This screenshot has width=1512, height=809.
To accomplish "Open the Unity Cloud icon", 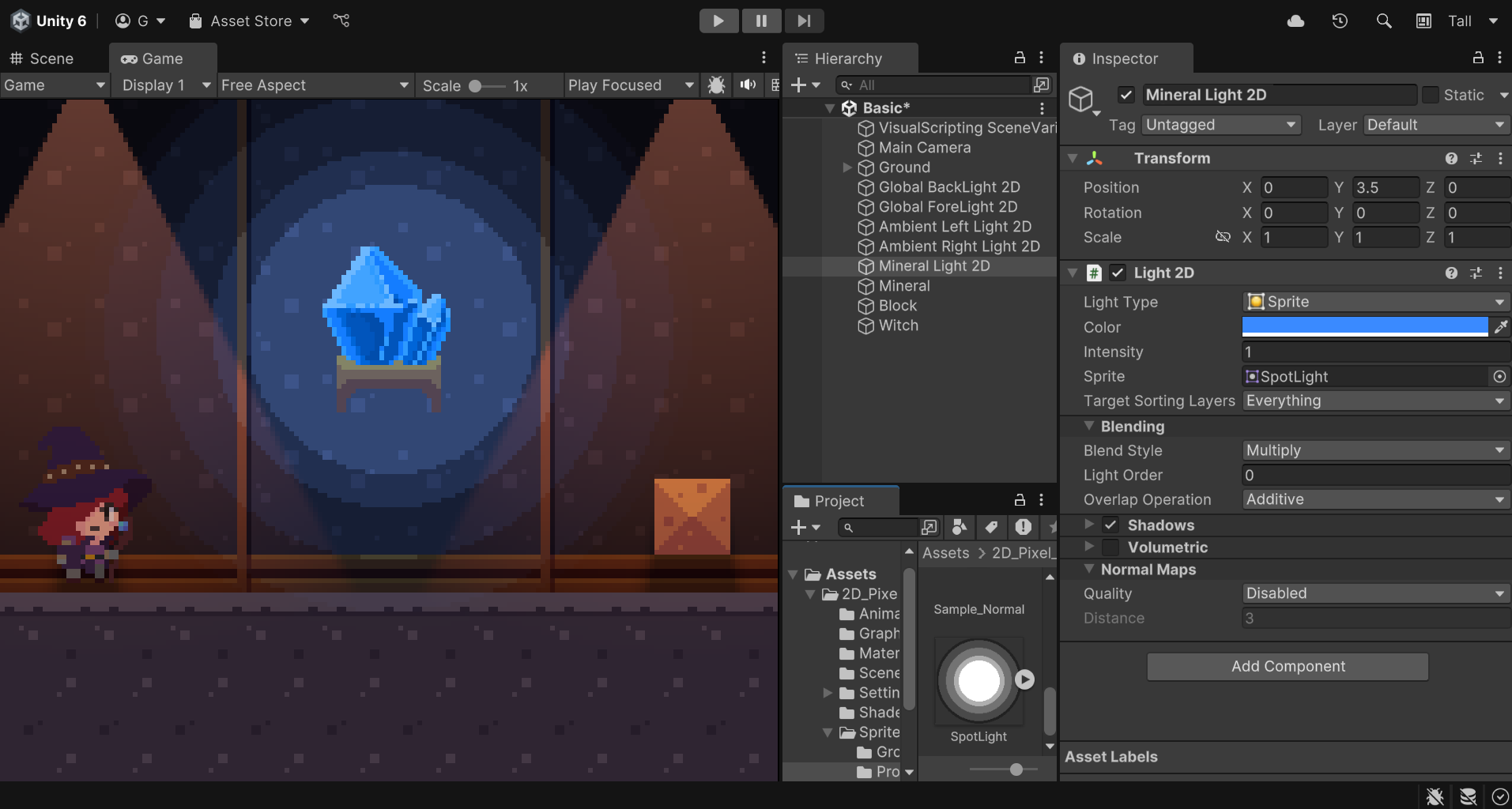I will (x=1295, y=21).
